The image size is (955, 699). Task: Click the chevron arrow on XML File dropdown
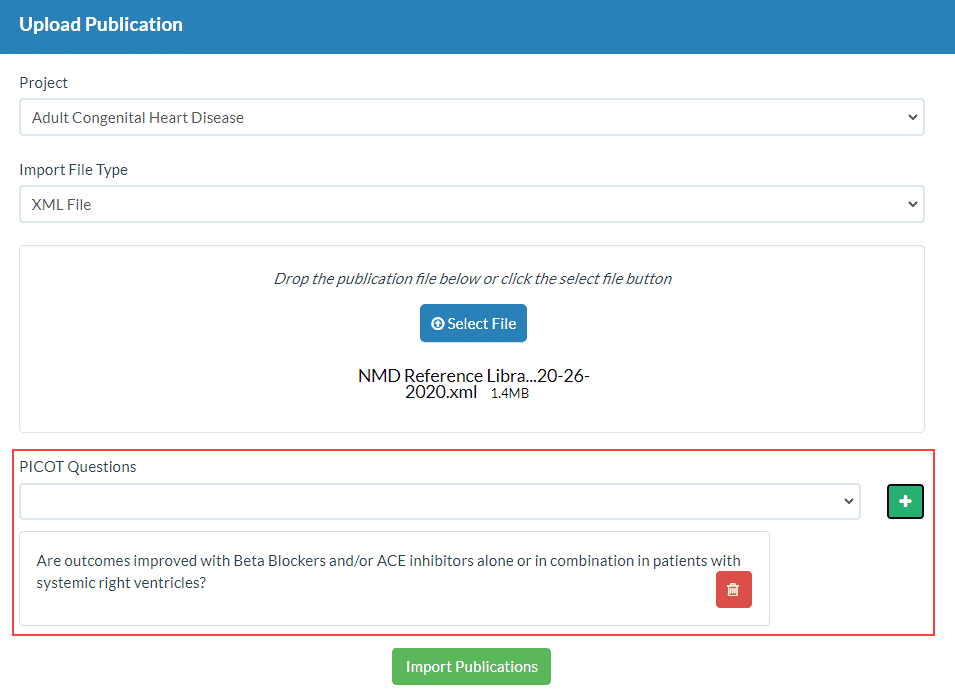911,204
